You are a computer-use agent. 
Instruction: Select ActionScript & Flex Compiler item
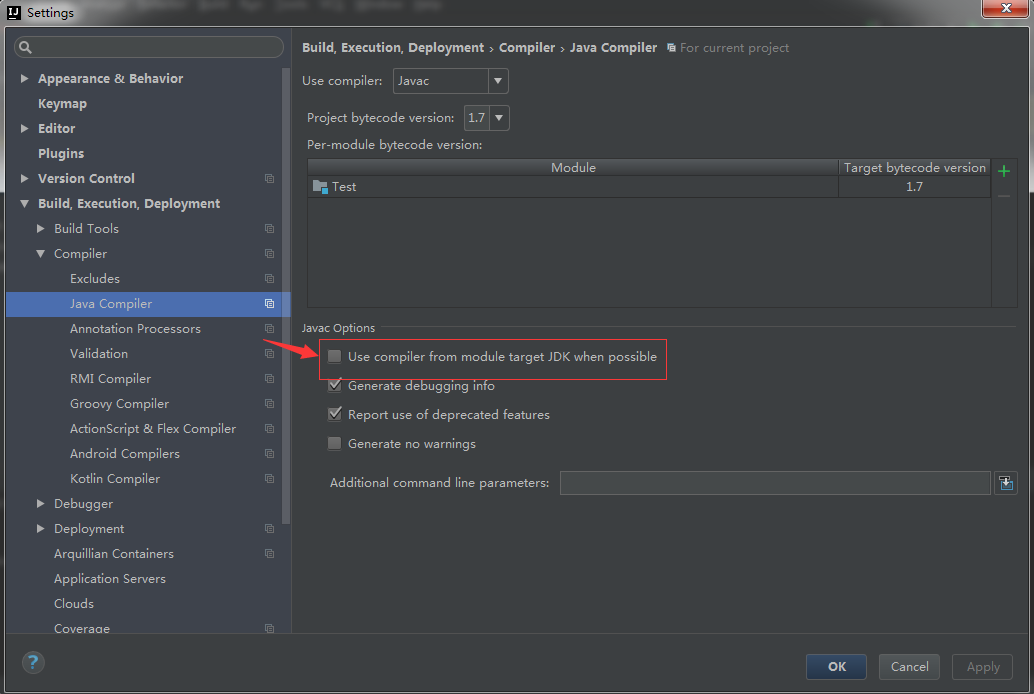[153, 428]
